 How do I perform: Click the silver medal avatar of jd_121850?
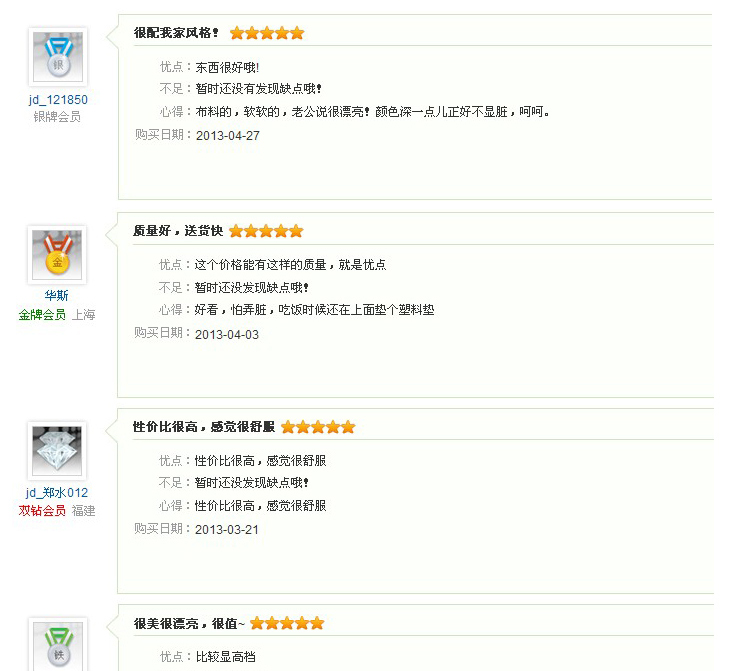(x=58, y=57)
